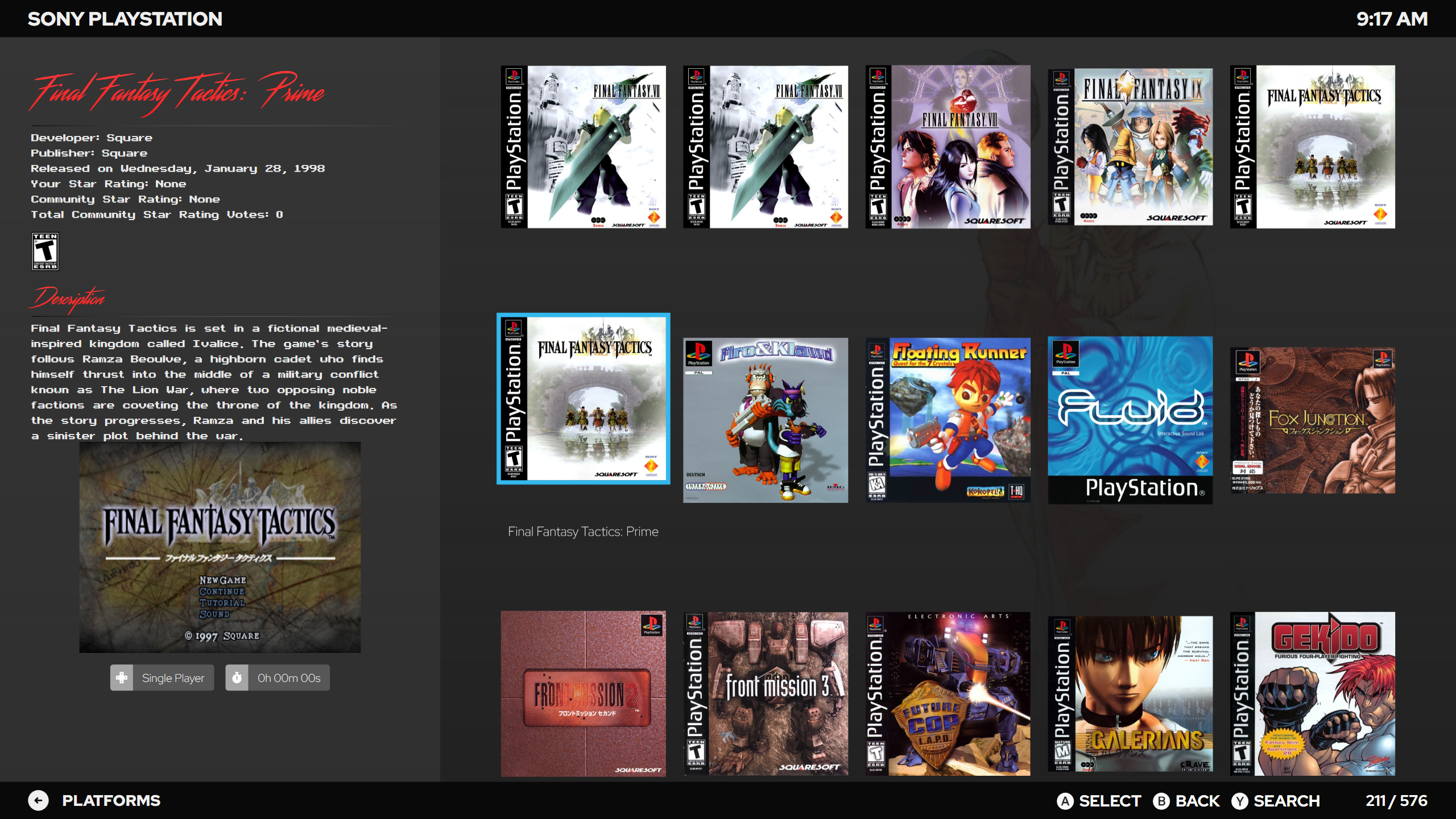Screen dimensions: 1456x819
Task: Select the Future Cop L.A.P.D. cover
Action: tap(948, 694)
